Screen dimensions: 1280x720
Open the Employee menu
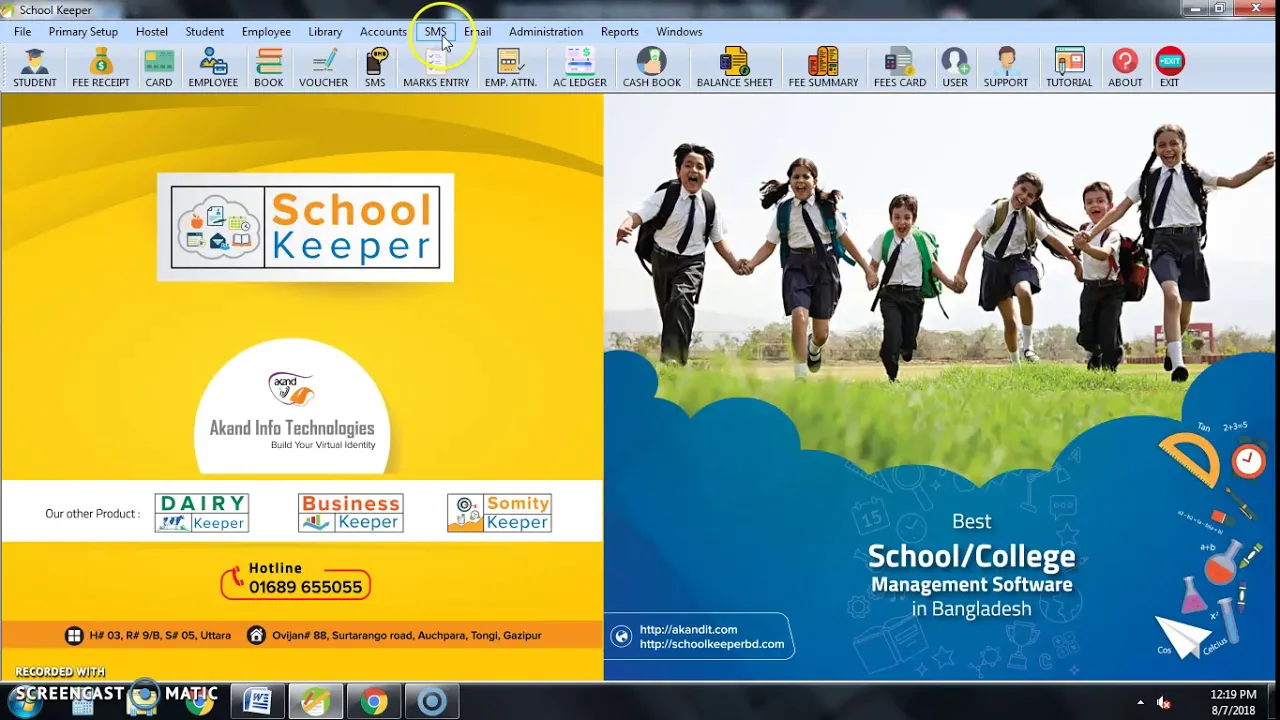pos(266,32)
